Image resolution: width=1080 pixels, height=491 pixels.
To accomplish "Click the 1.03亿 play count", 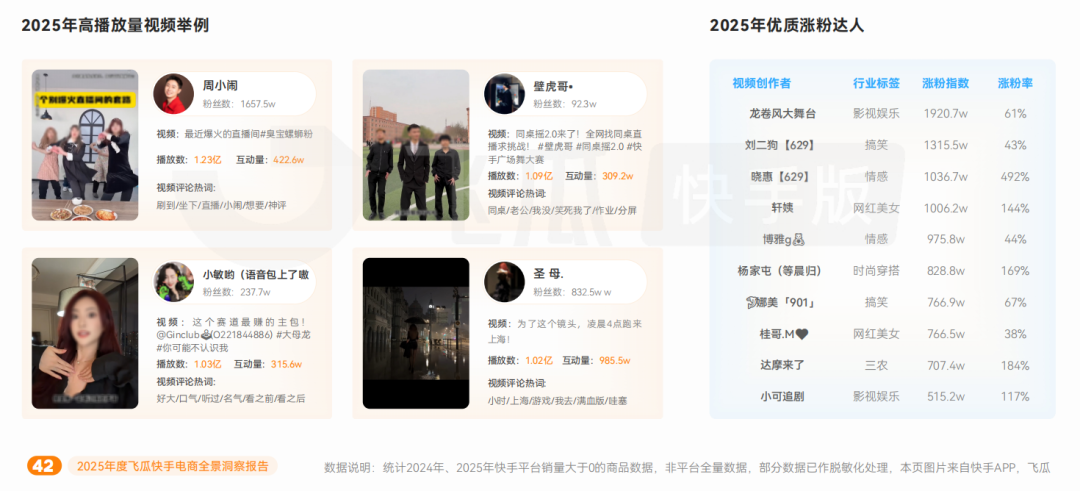I will [x=207, y=364].
